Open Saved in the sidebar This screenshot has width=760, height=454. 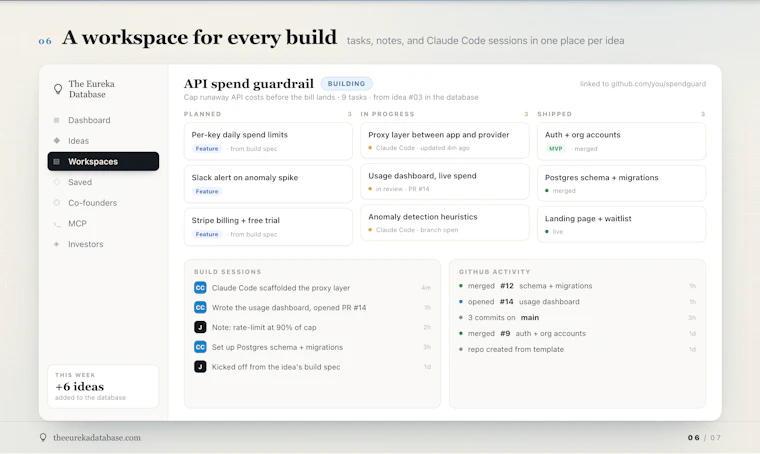[x=103, y=182]
